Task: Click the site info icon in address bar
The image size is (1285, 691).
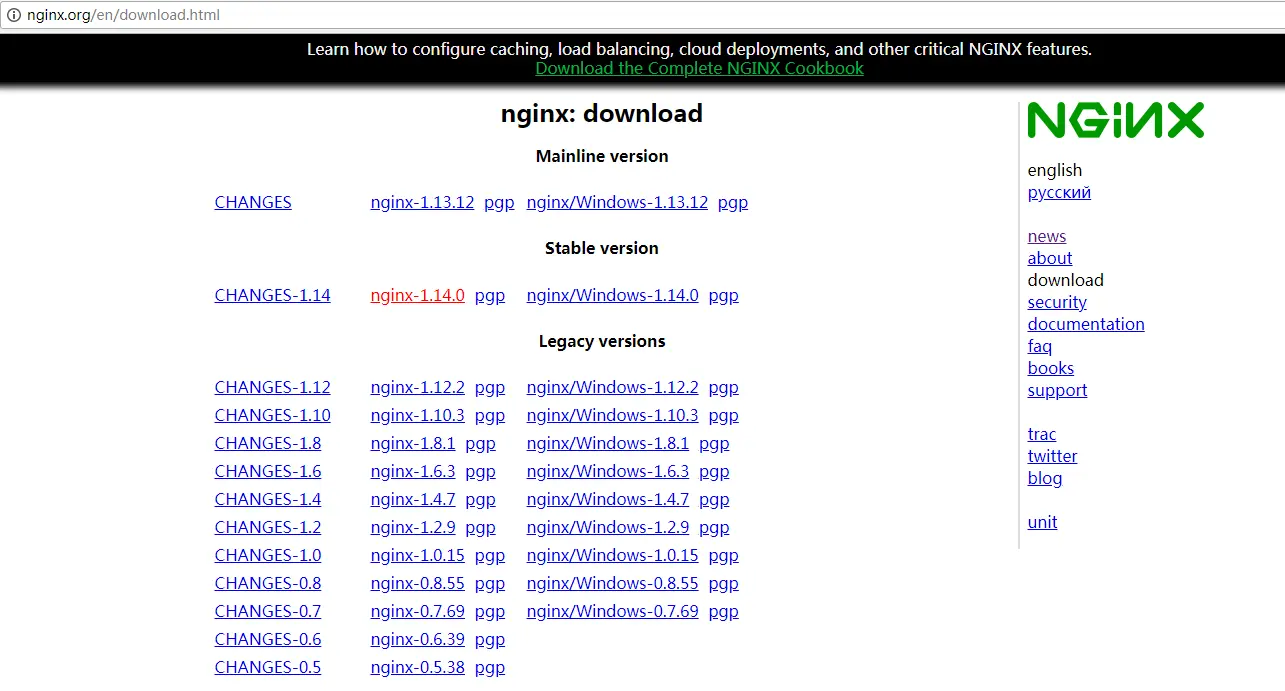Action: click(x=13, y=15)
